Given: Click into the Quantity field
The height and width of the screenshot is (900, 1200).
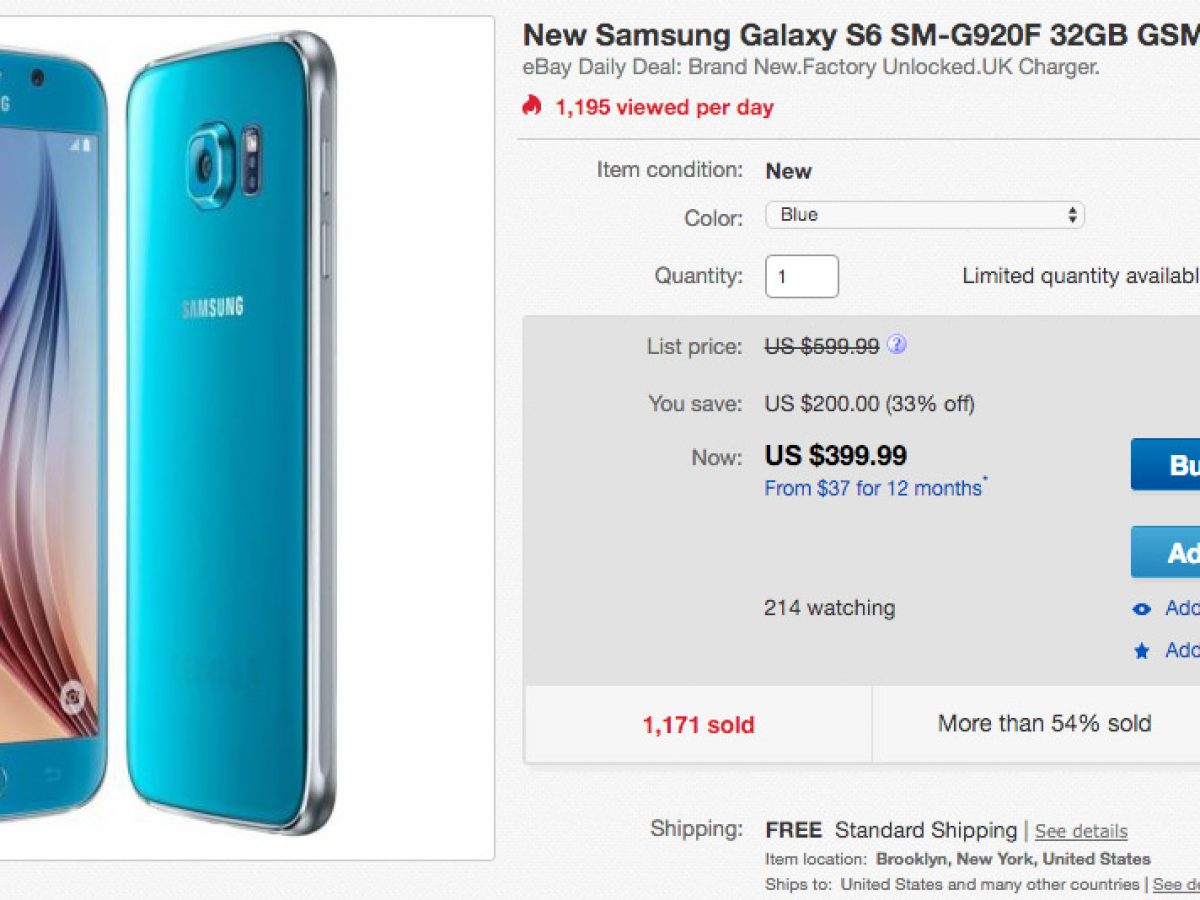Looking at the screenshot, I should point(801,276).
